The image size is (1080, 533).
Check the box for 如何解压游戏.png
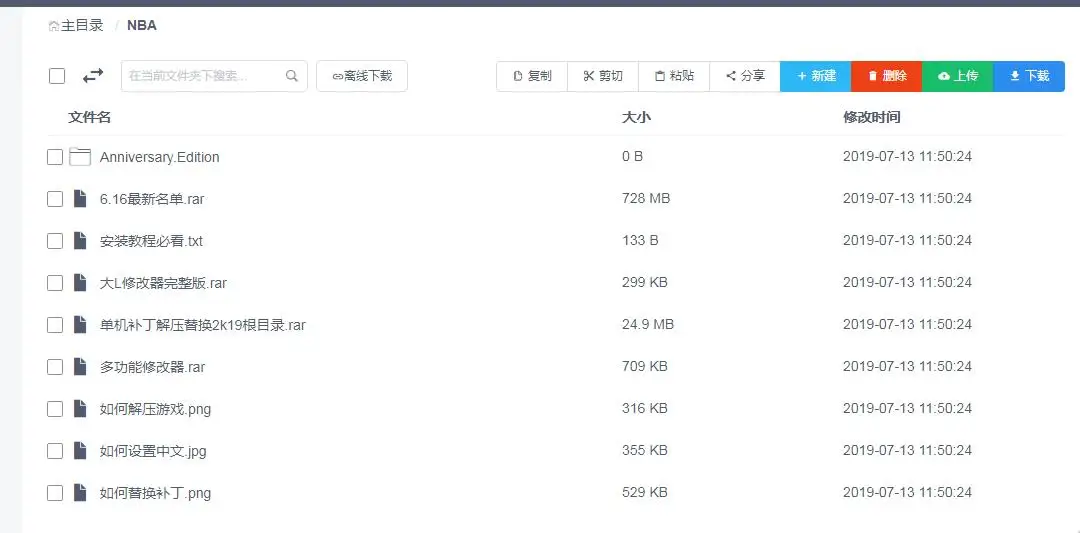tap(55, 409)
